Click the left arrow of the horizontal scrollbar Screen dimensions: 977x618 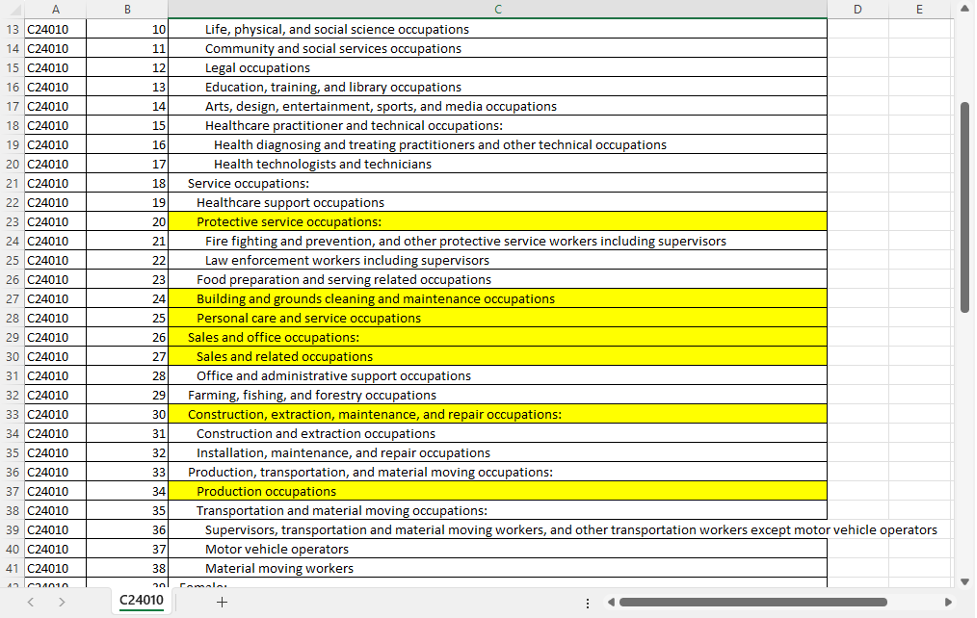[x=610, y=602]
